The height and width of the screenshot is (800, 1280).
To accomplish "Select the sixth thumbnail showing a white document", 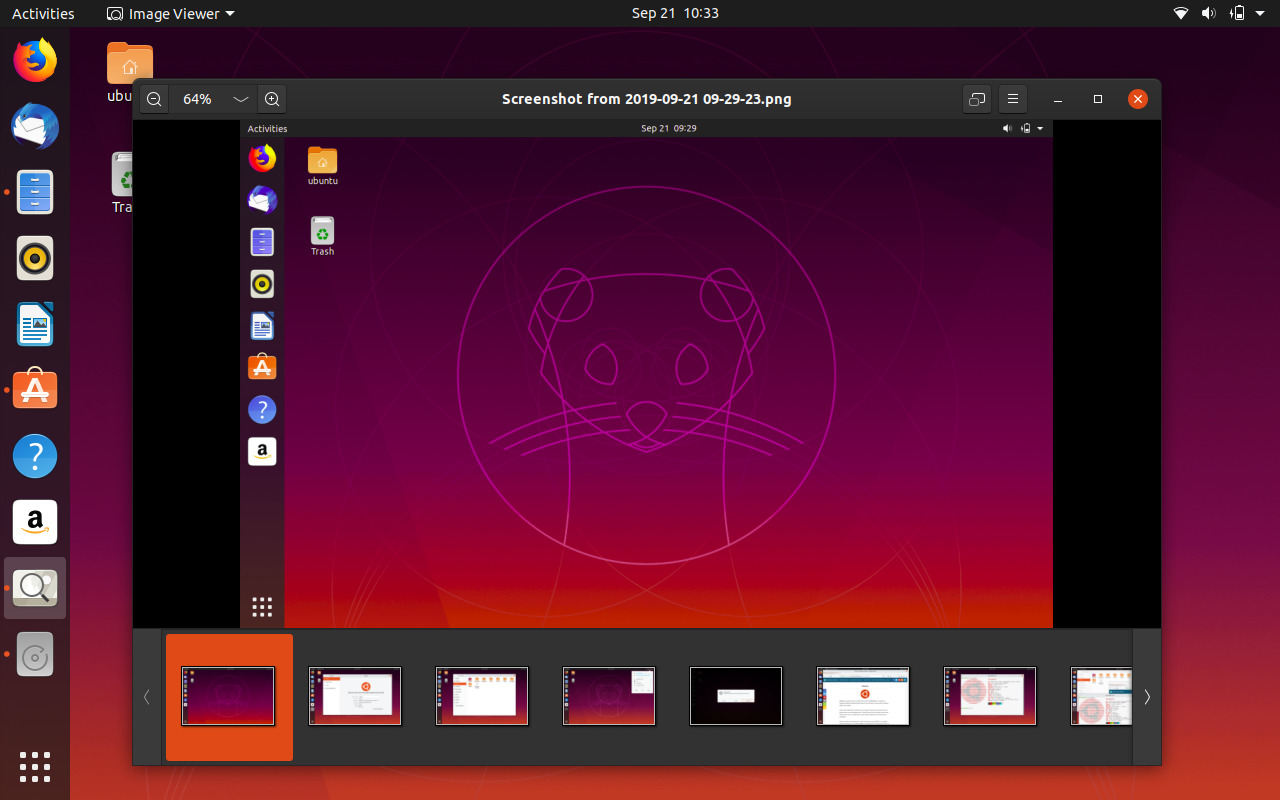I will coord(863,696).
